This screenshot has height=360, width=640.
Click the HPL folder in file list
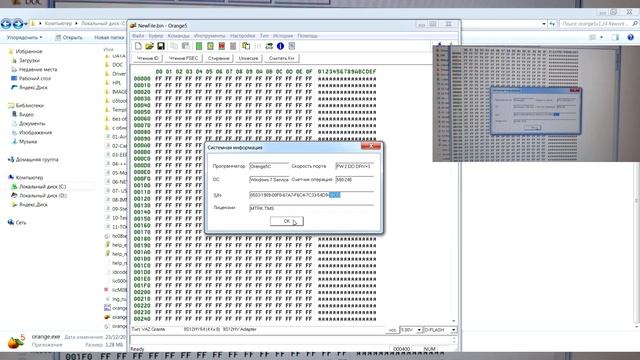(114, 82)
